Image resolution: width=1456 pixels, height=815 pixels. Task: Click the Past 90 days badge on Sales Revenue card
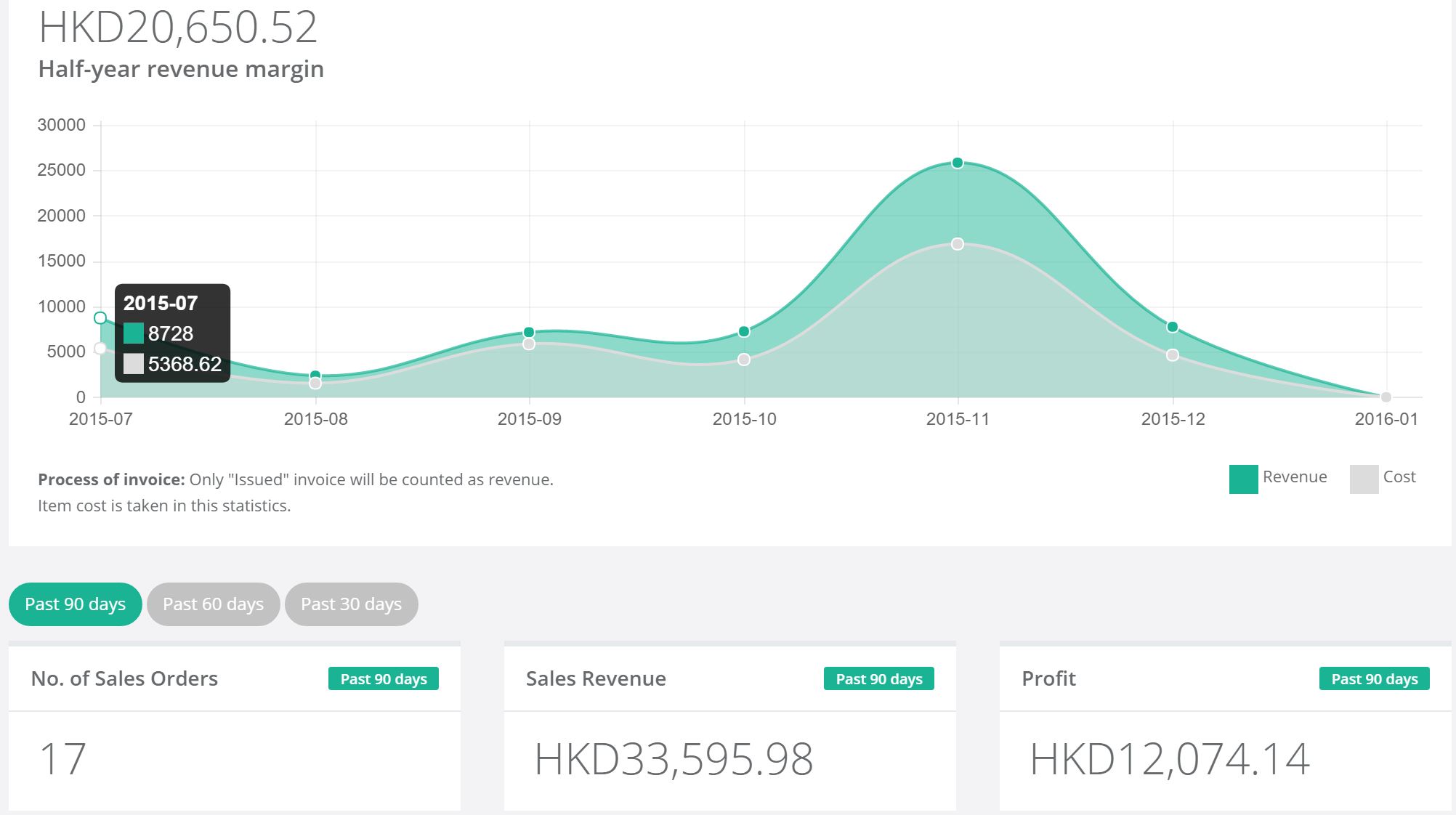[879, 679]
